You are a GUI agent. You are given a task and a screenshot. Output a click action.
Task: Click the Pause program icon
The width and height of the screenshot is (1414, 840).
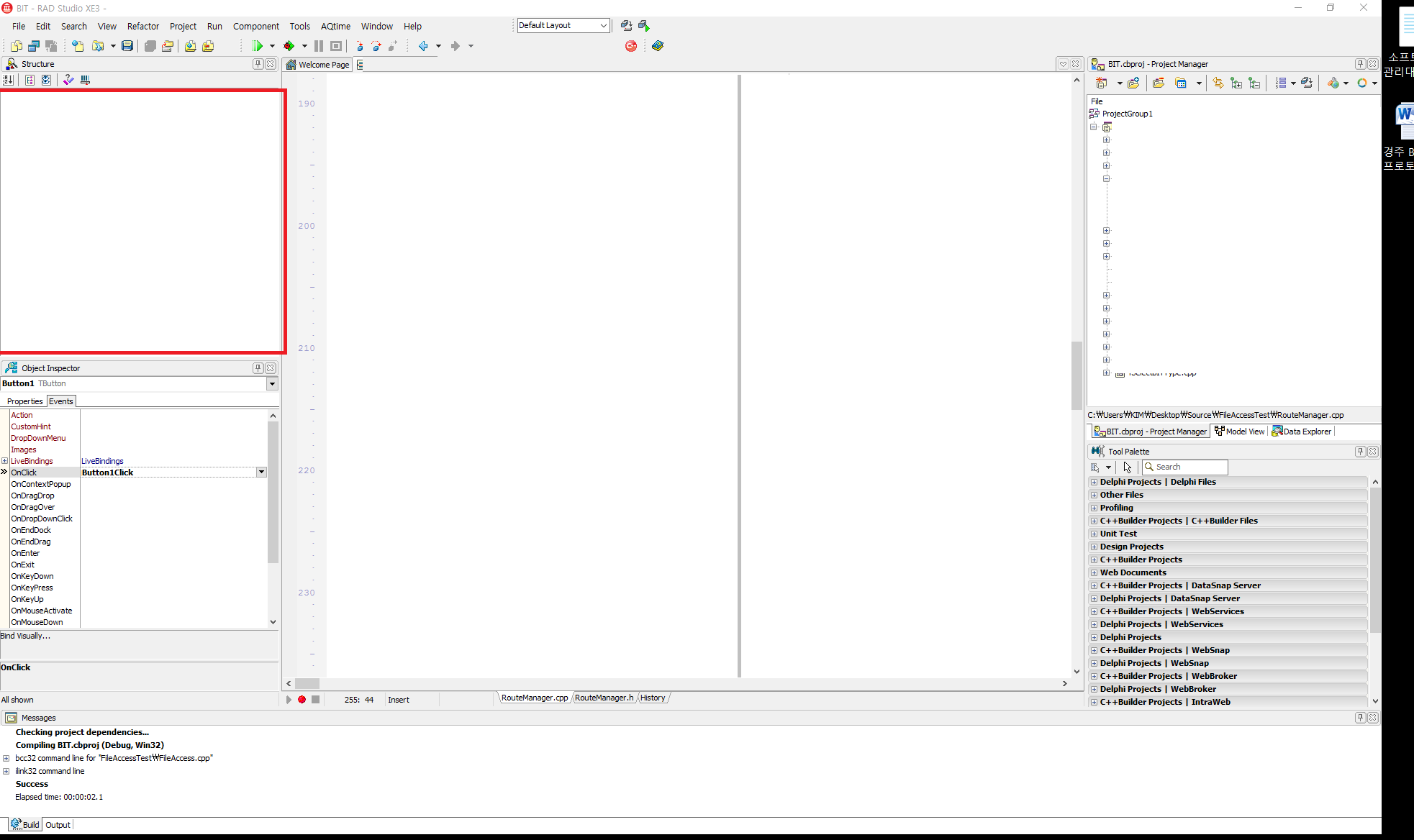[x=319, y=46]
